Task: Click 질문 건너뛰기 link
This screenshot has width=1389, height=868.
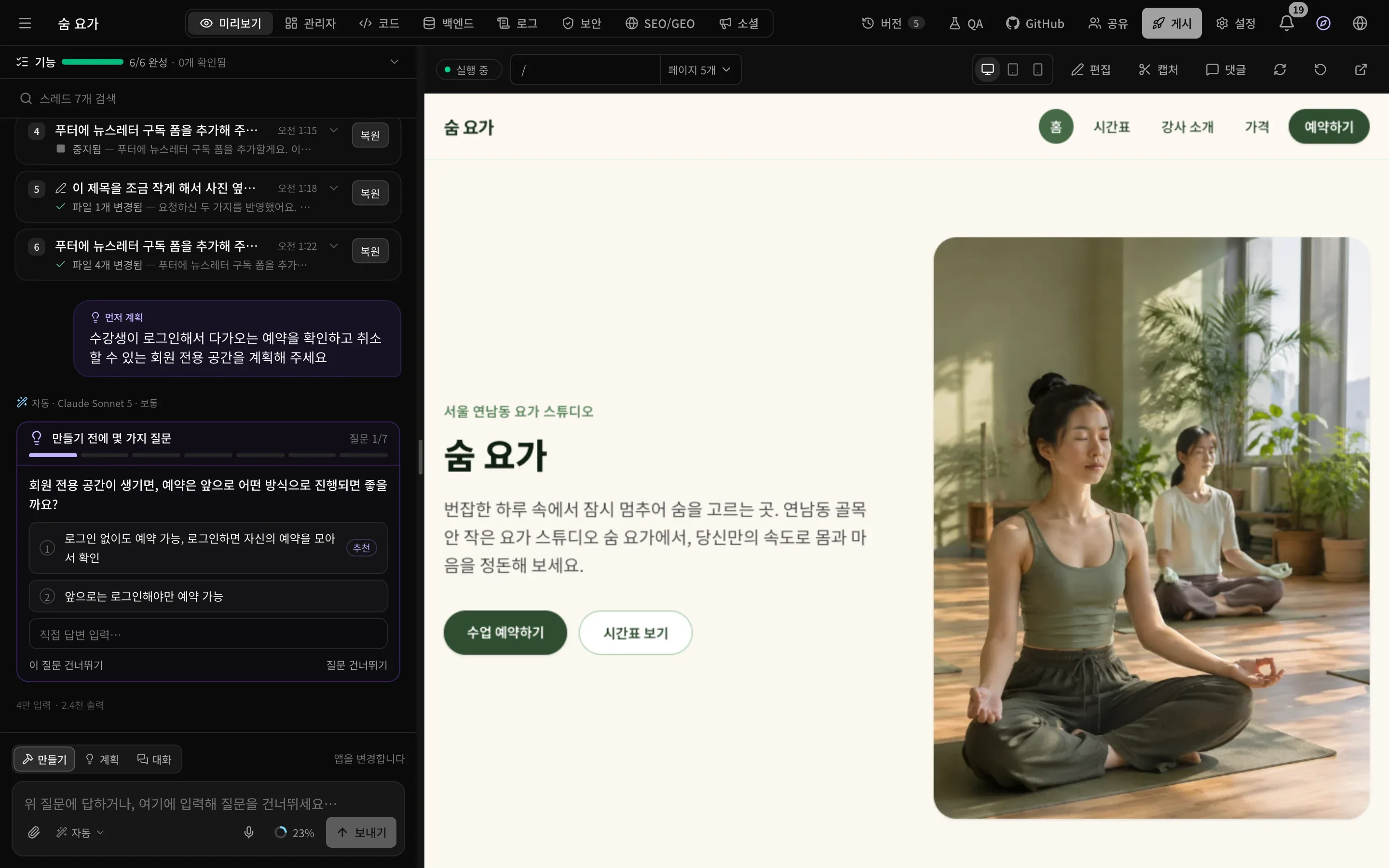Action: click(x=357, y=665)
